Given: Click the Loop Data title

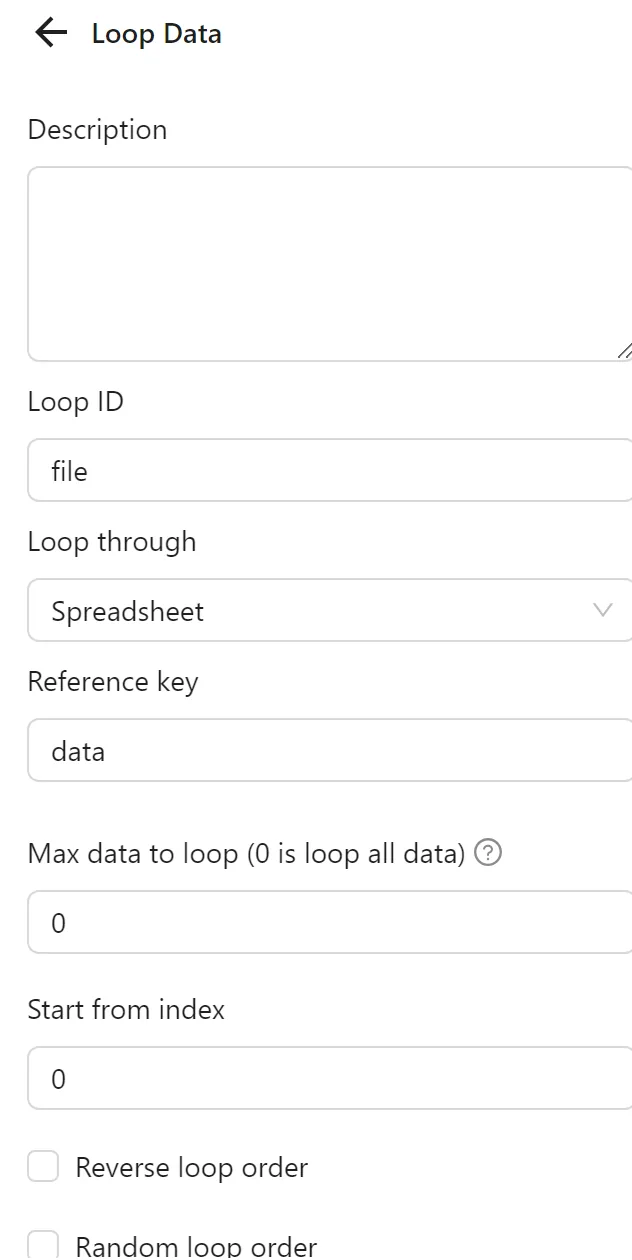Looking at the screenshot, I should coord(156,33).
